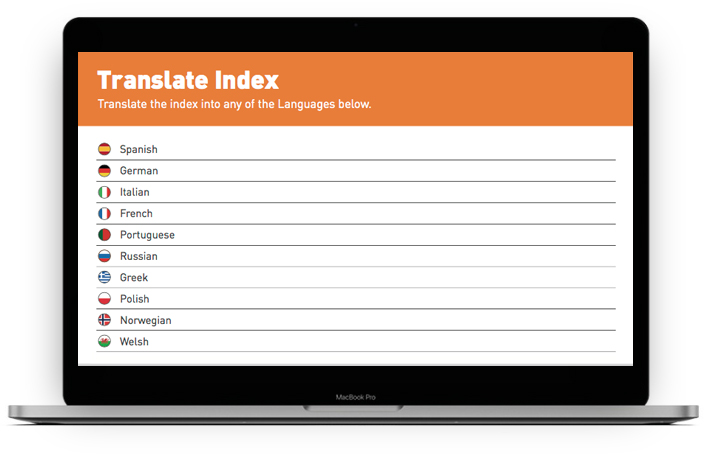Click the Norwegian flag icon
Viewport: 713px width, 460px height.
point(104,320)
